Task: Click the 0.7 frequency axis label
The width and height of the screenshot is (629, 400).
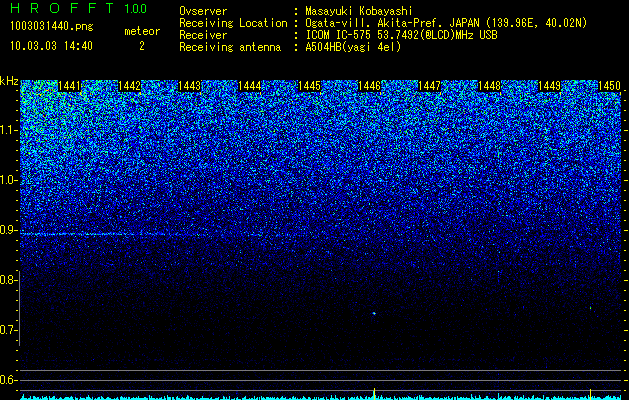Action: click(x=8, y=330)
